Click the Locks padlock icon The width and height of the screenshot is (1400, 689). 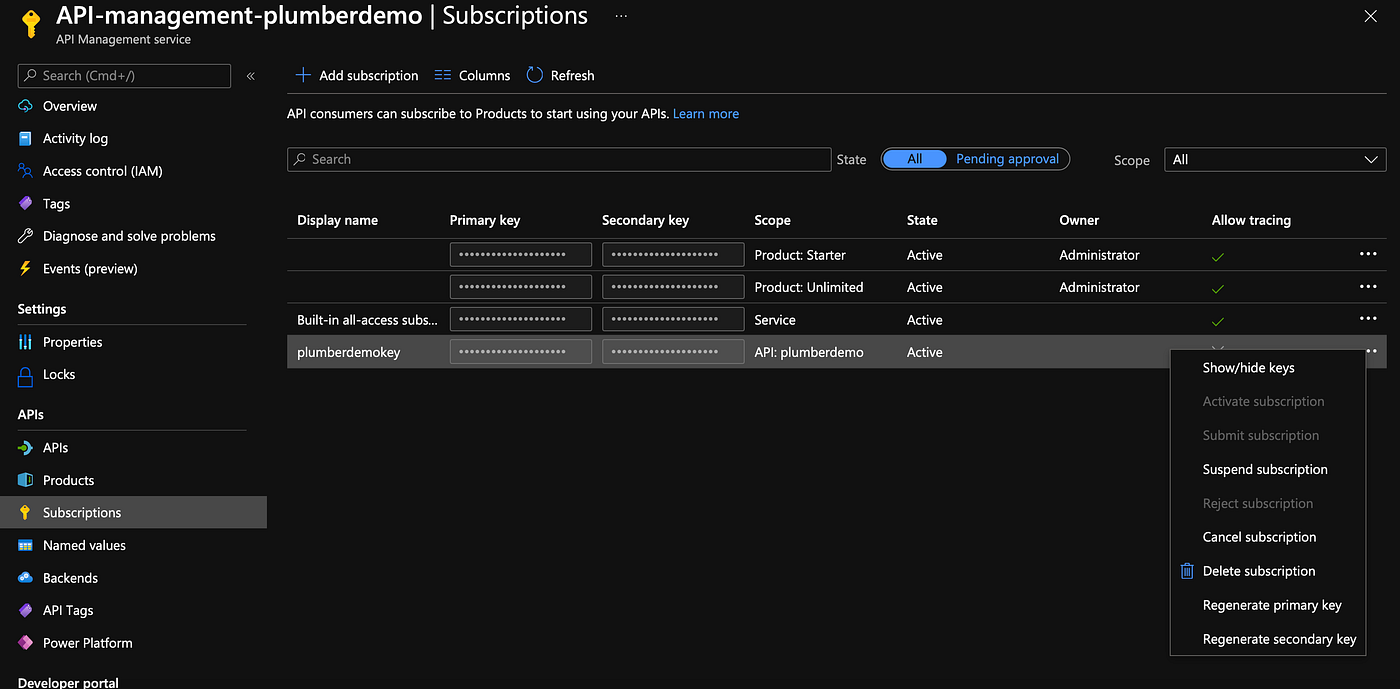(26, 375)
